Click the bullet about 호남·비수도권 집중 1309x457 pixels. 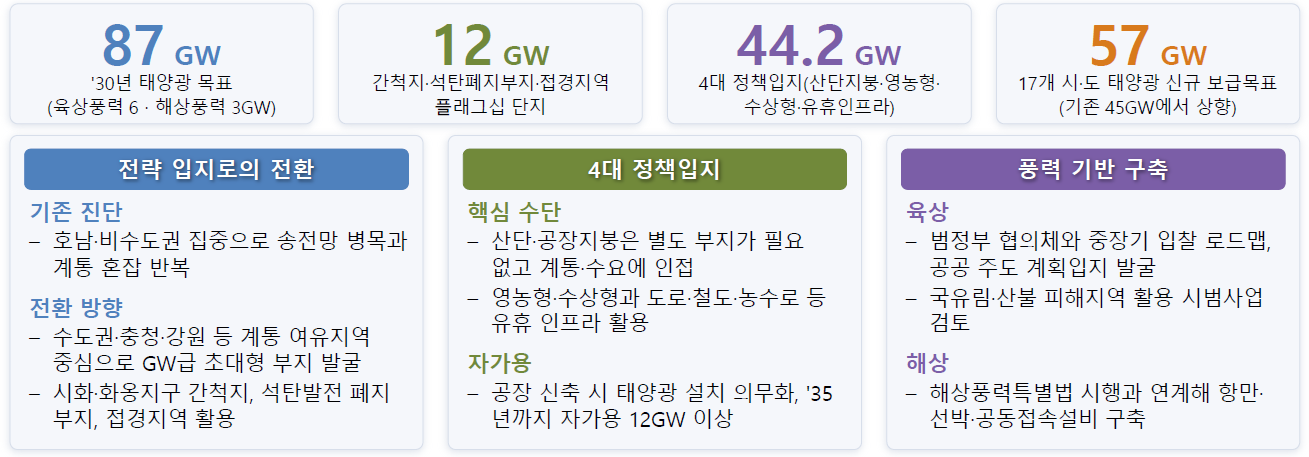coord(218,254)
